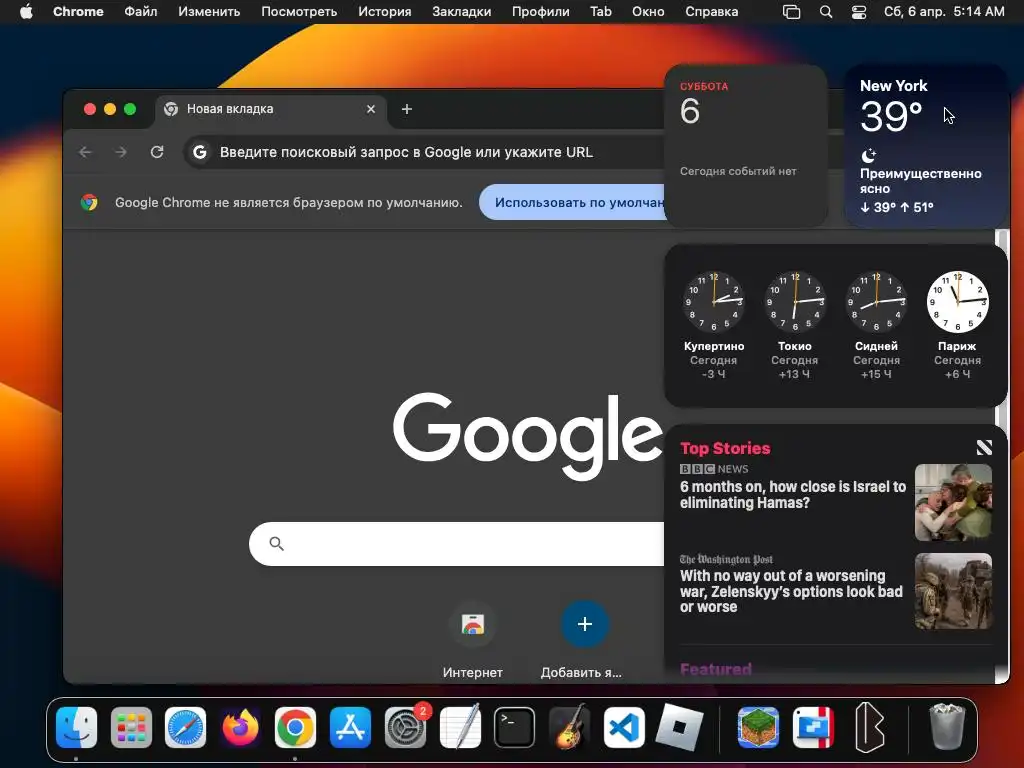Open Visual Studio Code from dock
The width and height of the screenshot is (1024, 768).
[x=624, y=727]
